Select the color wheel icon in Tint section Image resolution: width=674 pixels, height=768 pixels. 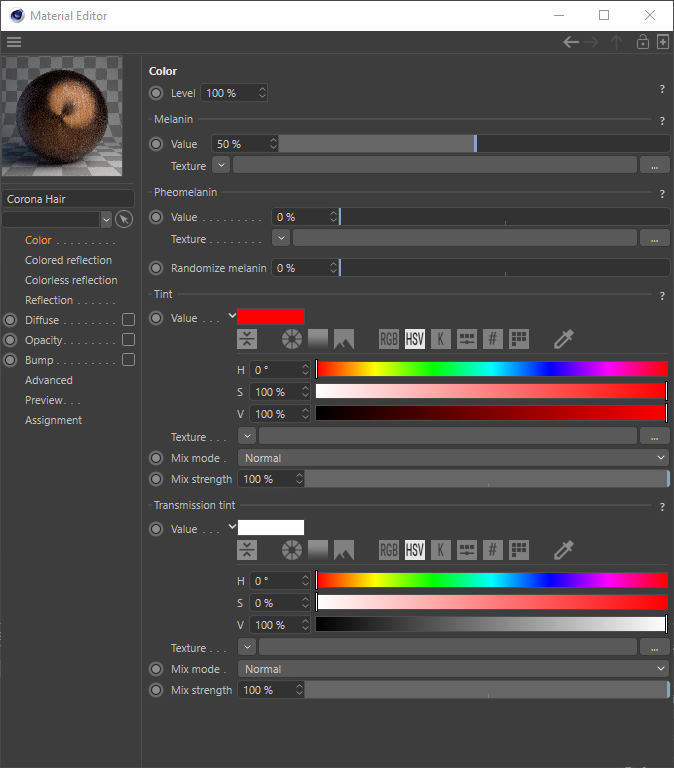pos(292,339)
